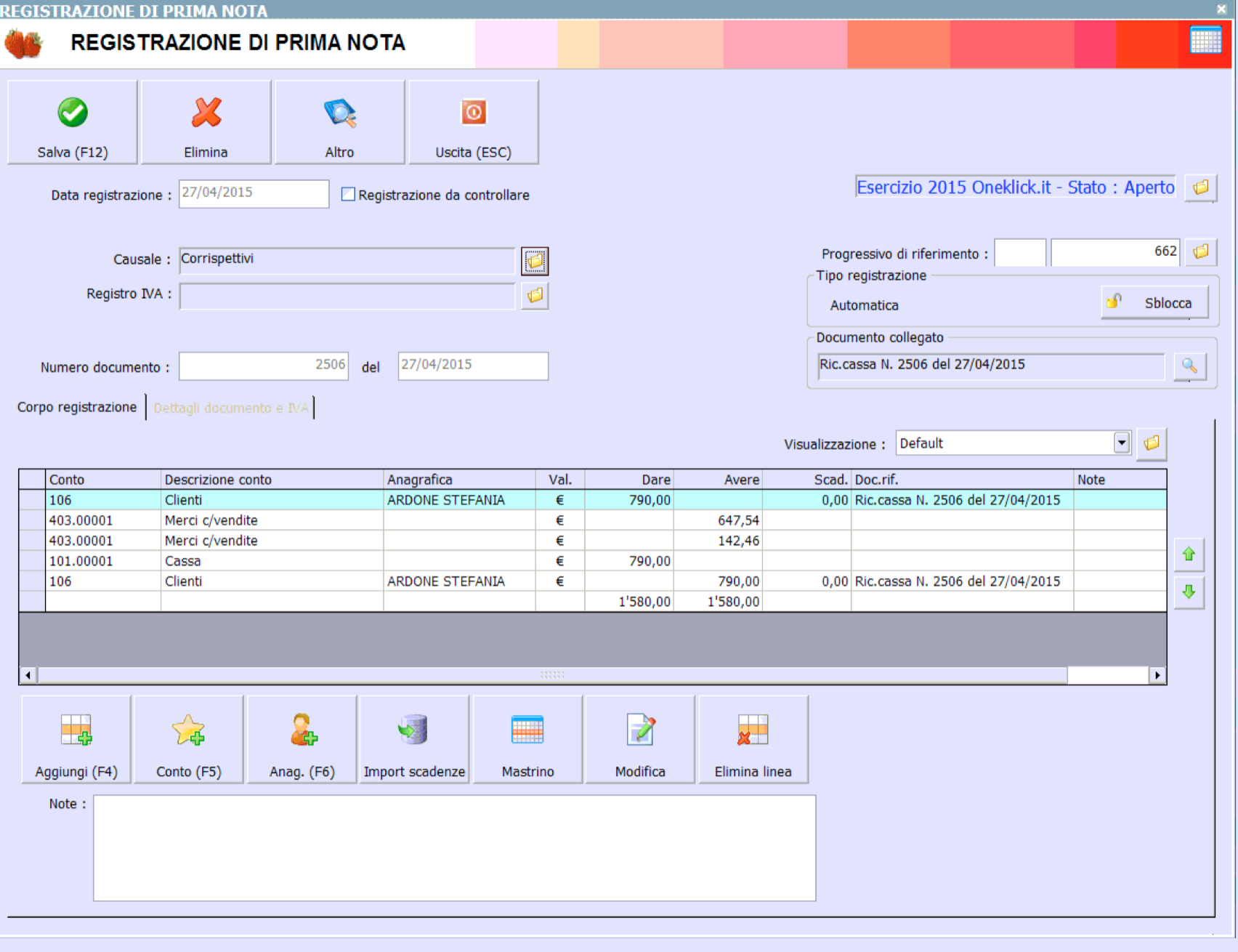The width and height of the screenshot is (1238, 952).
Task: Click the strawberry logo icon
Action: tap(24, 43)
